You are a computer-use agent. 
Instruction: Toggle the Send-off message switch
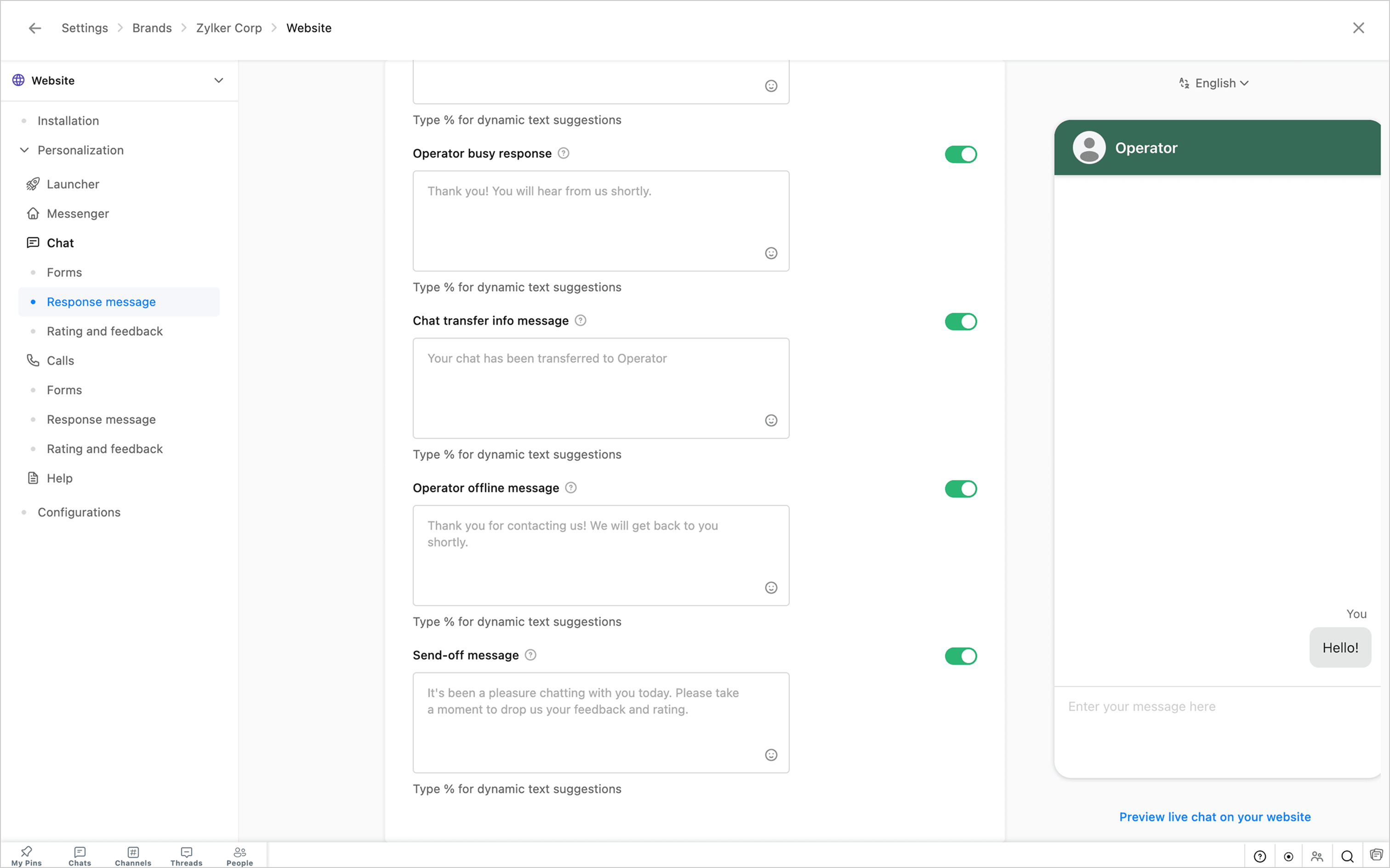[x=961, y=656]
